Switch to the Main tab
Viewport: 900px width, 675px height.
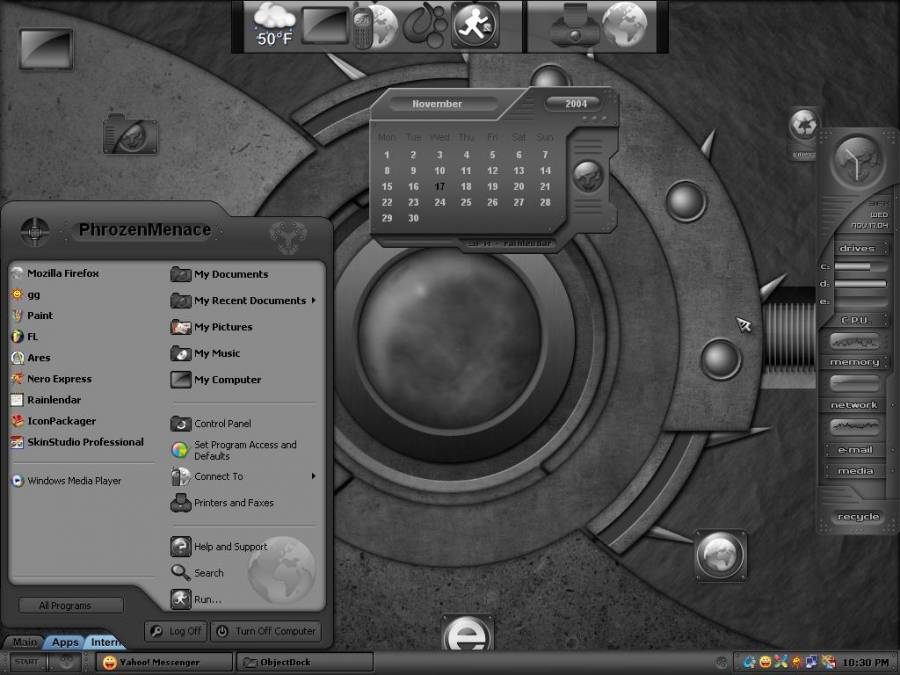coord(24,642)
